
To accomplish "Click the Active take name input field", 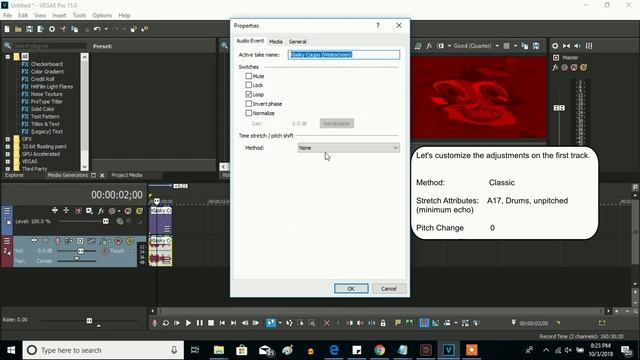I will click(x=344, y=55).
